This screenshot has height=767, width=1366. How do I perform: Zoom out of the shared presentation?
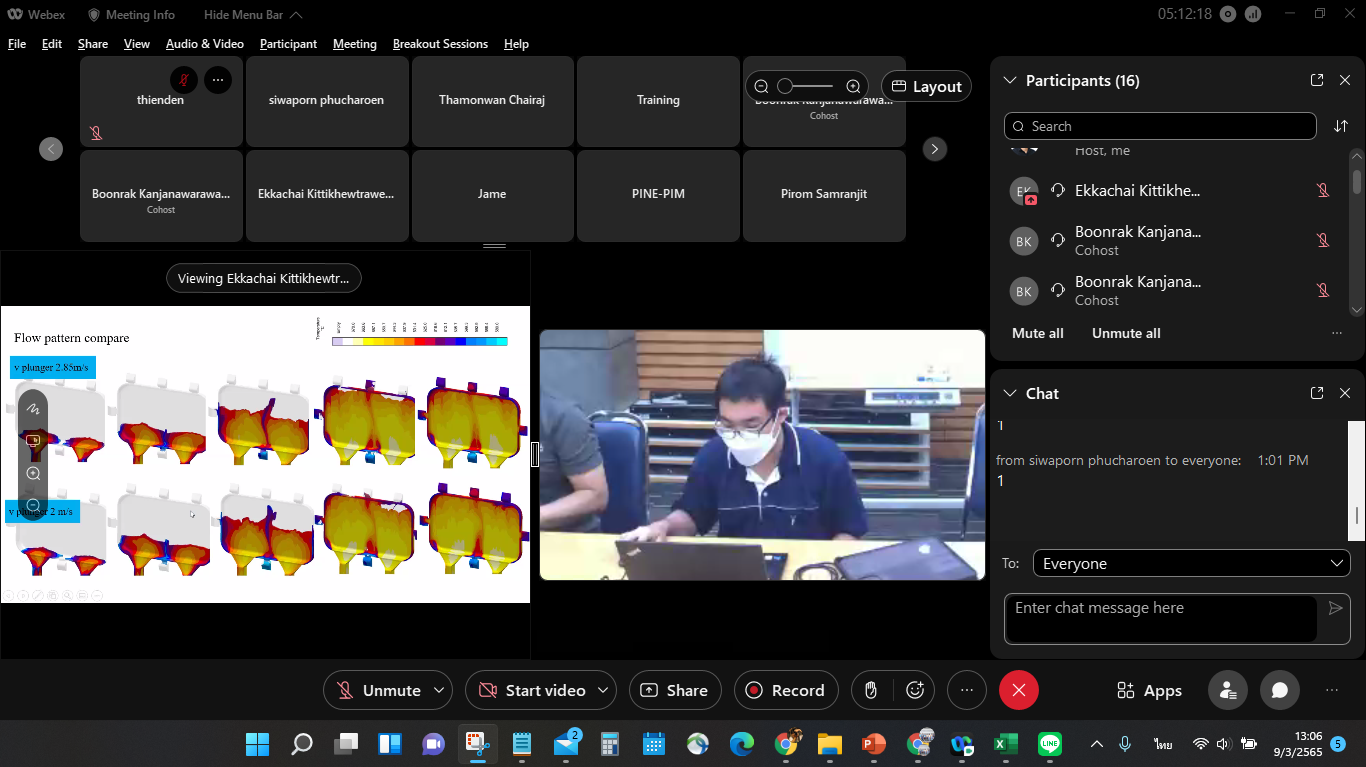33,505
